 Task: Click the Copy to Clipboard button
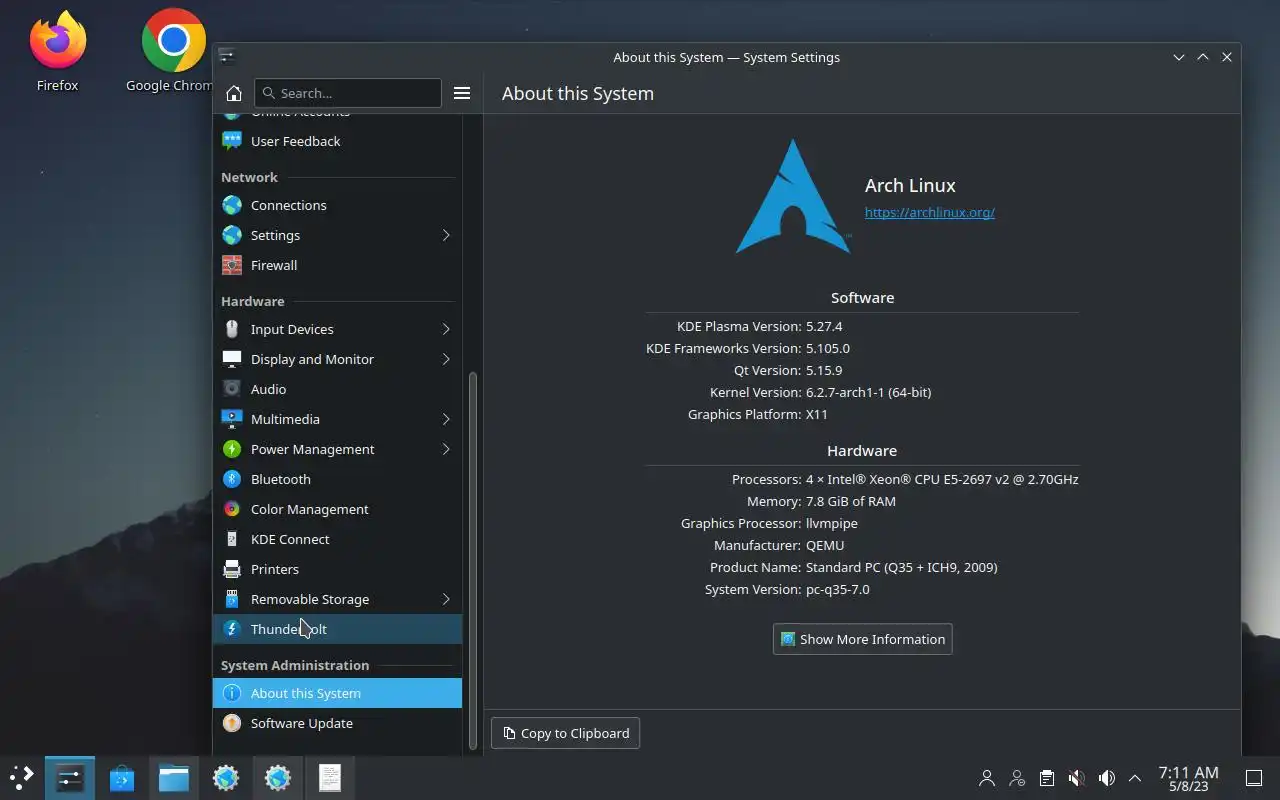coord(565,733)
